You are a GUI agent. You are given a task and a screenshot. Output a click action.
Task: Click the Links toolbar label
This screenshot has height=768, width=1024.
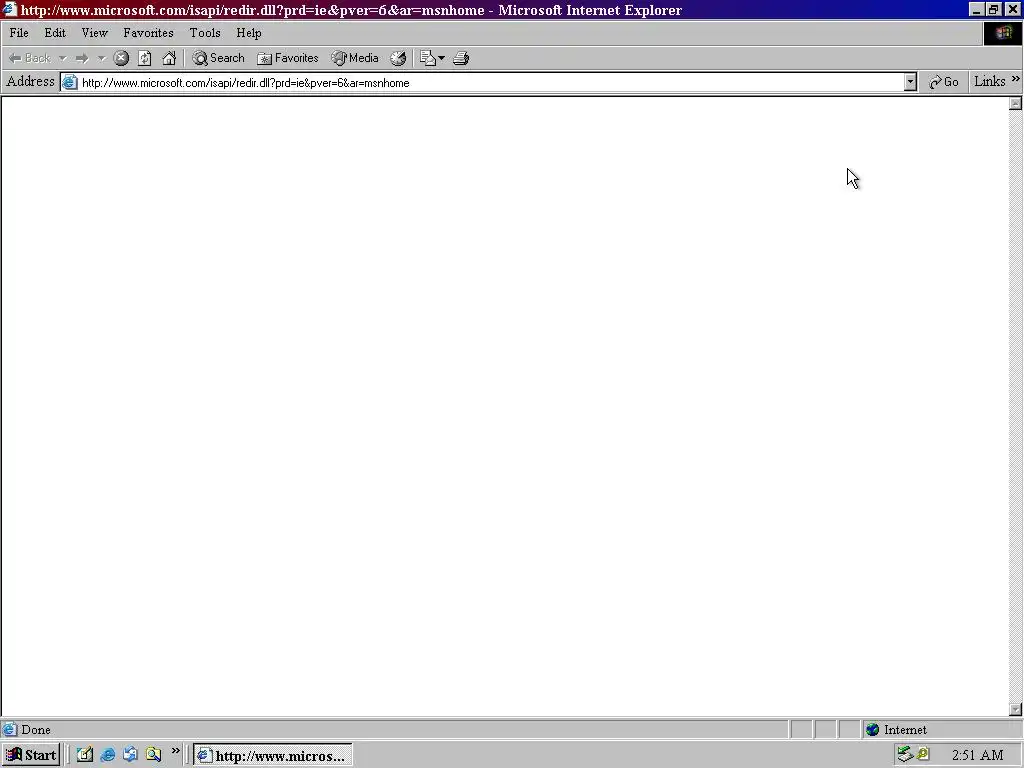[989, 82]
